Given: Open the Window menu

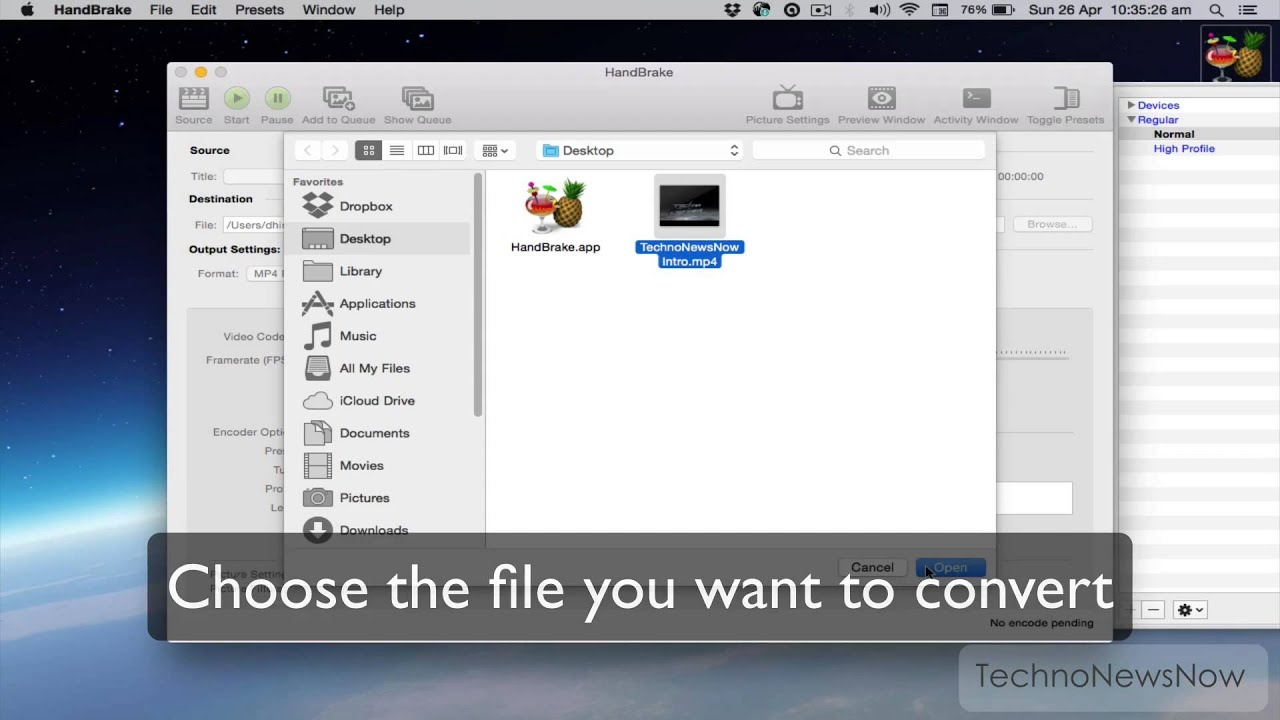Looking at the screenshot, I should click(328, 10).
